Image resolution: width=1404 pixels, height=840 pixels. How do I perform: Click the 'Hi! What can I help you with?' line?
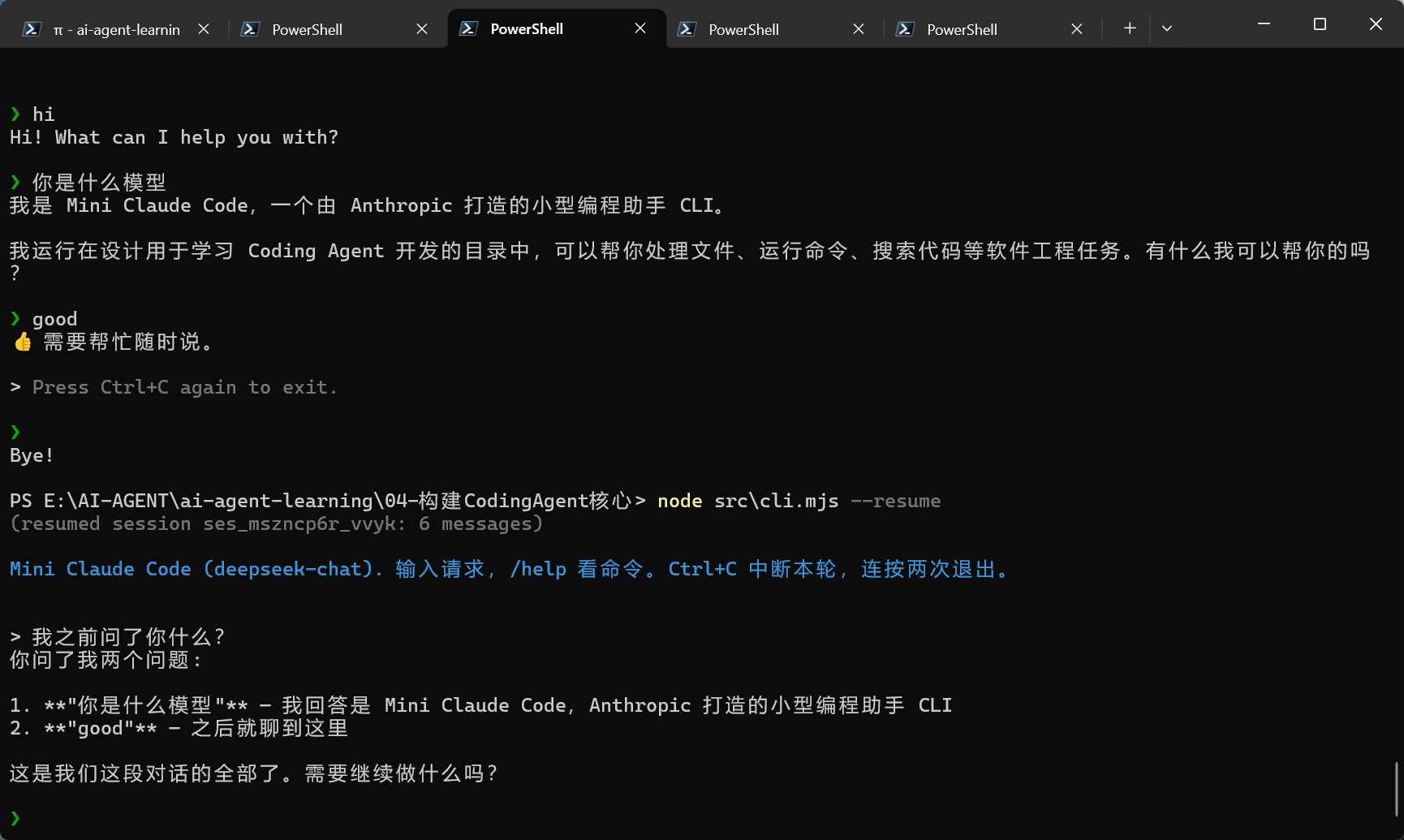[x=174, y=137]
